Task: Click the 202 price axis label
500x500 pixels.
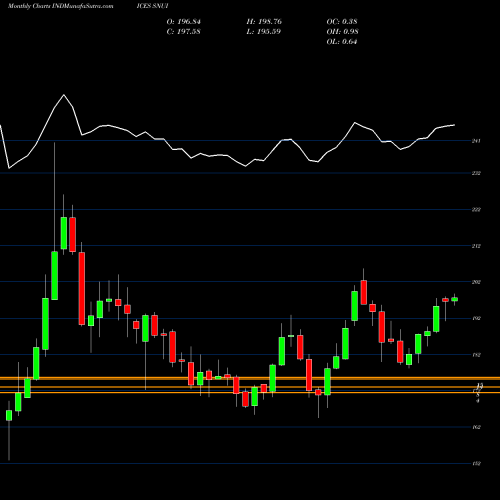Action: coord(476,282)
